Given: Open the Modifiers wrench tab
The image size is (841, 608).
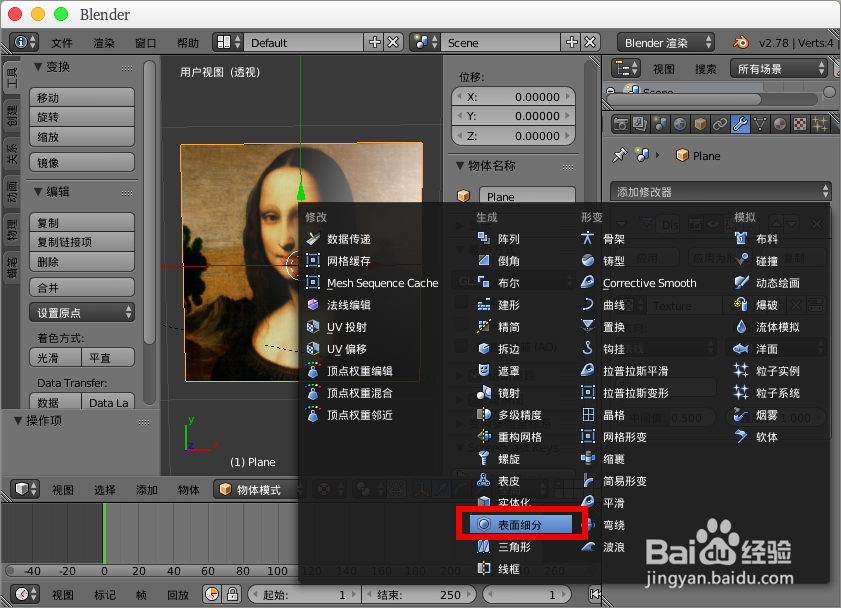Looking at the screenshot, I should [x=740, y=124].
